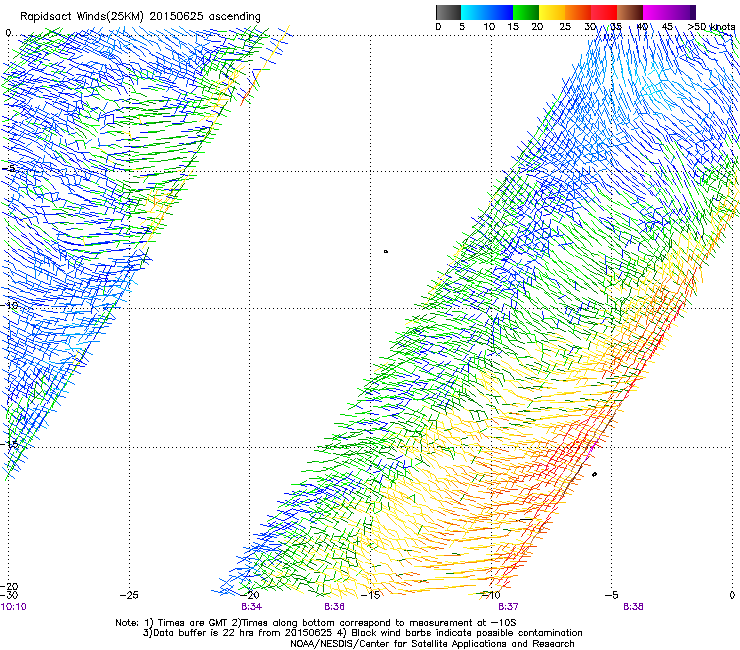This screenshot has height=650, width=740.
Task: Click the orange 25–30 knots legend segment
Action: pyautogui.click(x=578, y=12)
